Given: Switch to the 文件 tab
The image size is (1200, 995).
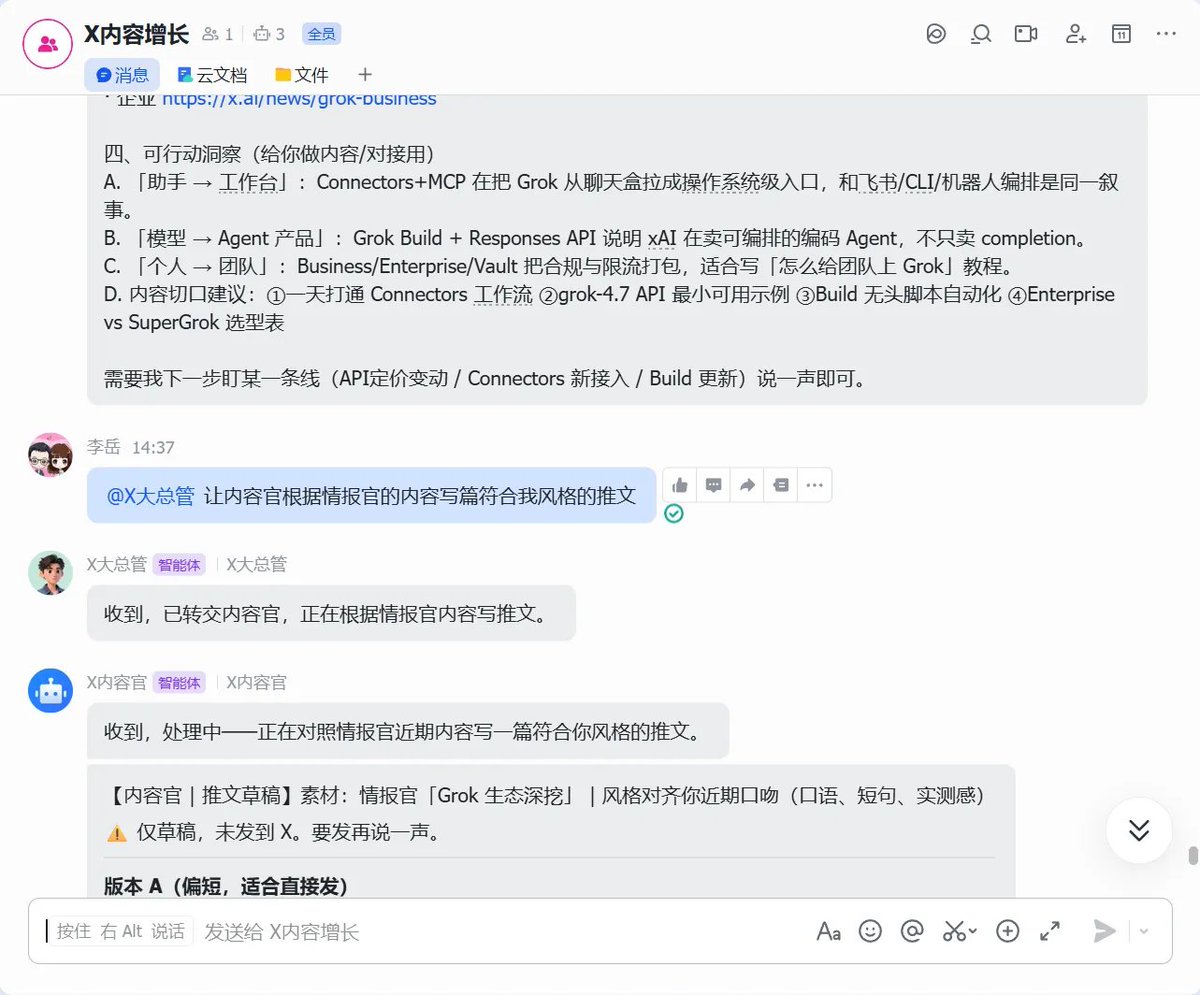Looking at the screenshot, I should click(x=302, y=75).
